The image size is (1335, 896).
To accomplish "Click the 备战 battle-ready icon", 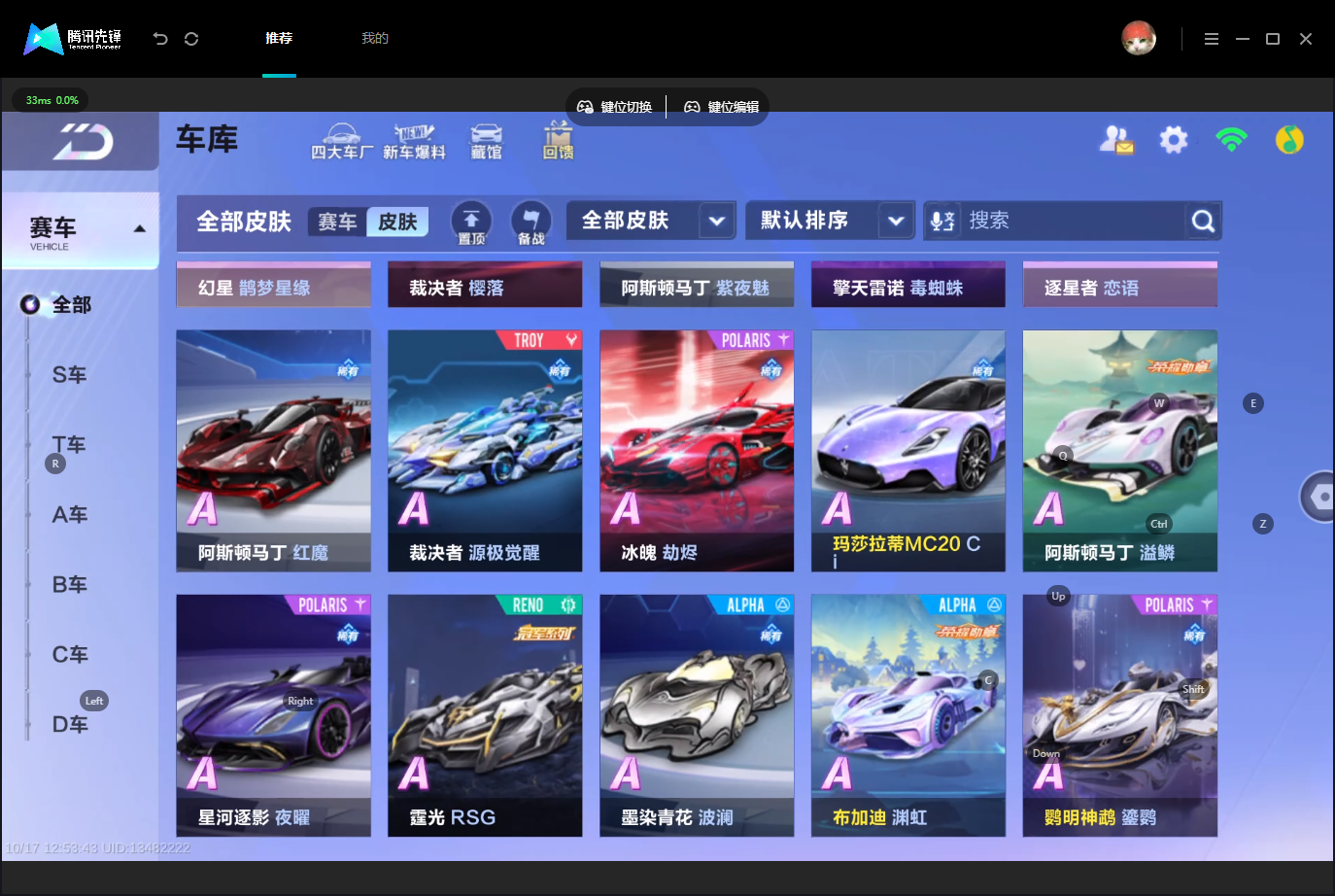I will [531, 223].
